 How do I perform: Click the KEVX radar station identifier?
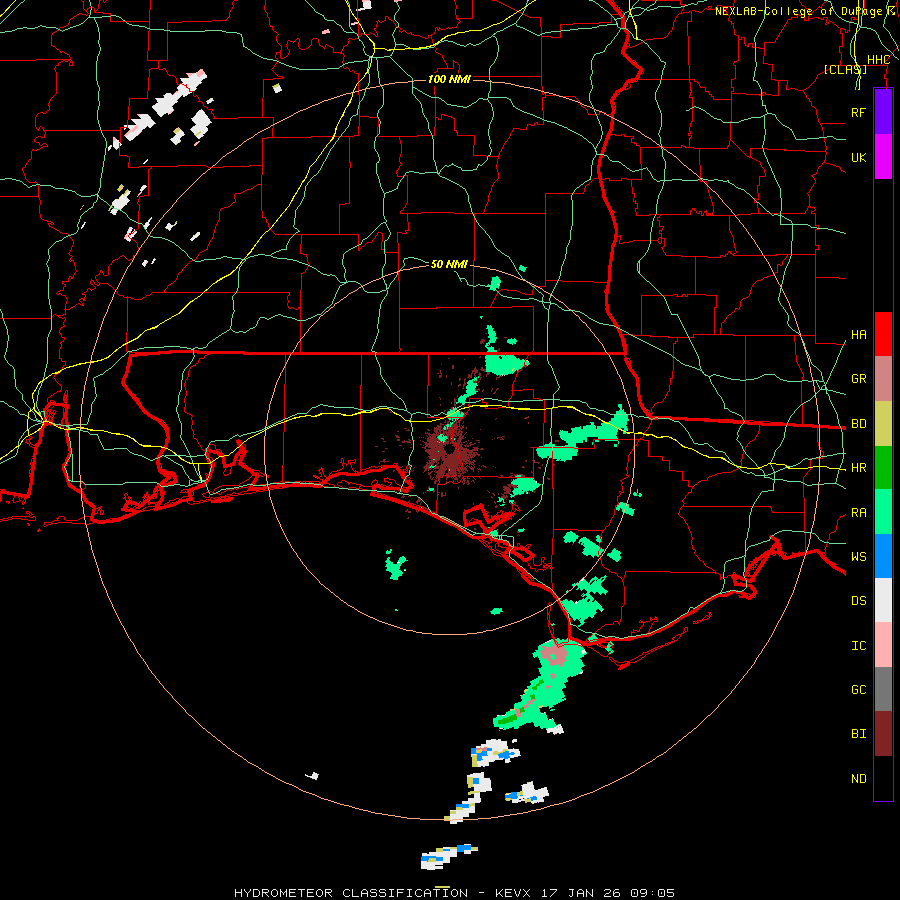coord(513,893)
